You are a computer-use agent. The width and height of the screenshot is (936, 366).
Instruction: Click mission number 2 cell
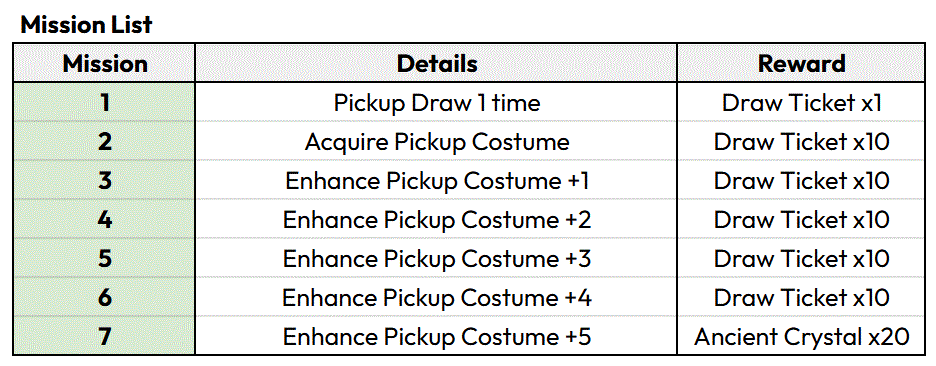(x=104, y=142)
